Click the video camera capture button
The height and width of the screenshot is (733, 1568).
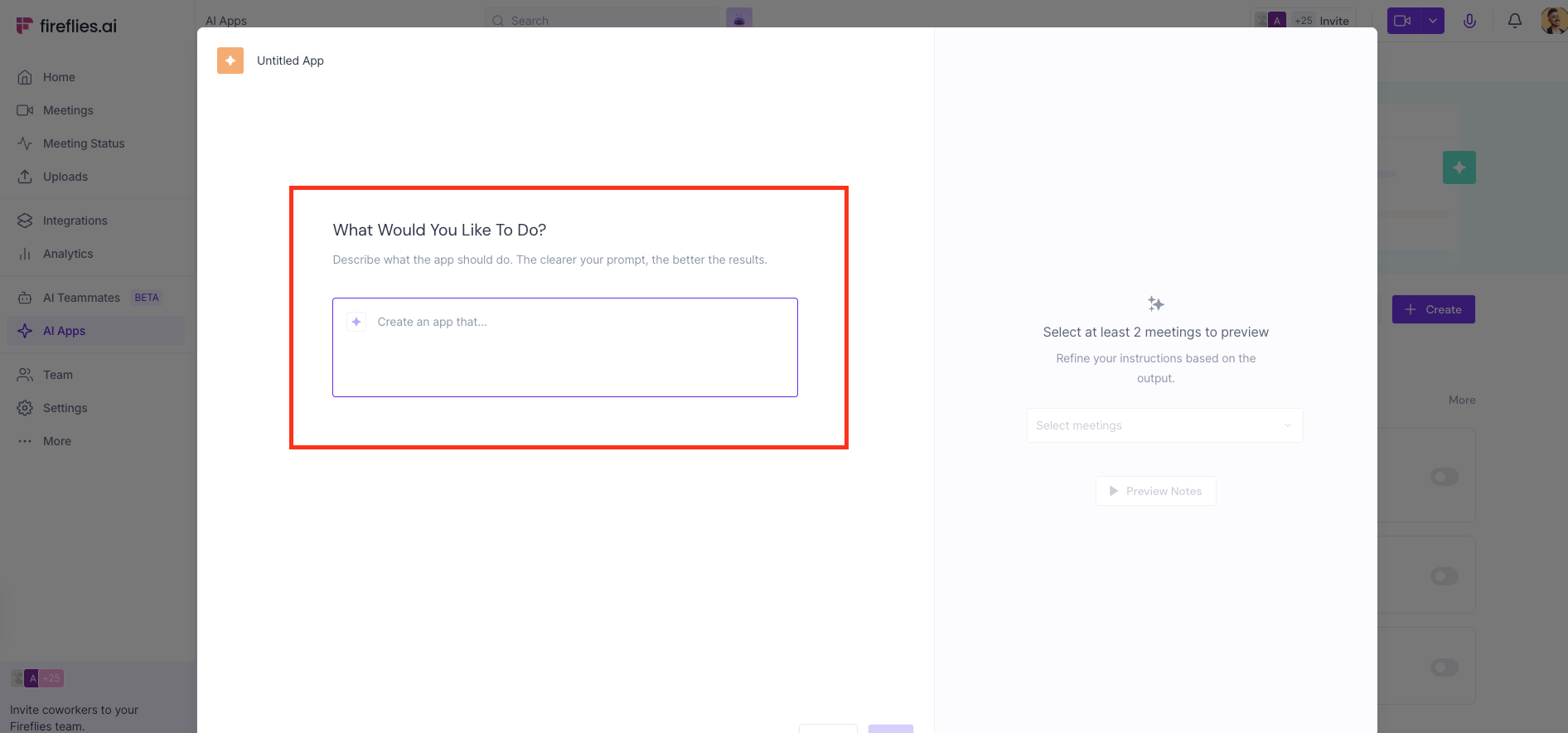click(x=1403, y=21)
